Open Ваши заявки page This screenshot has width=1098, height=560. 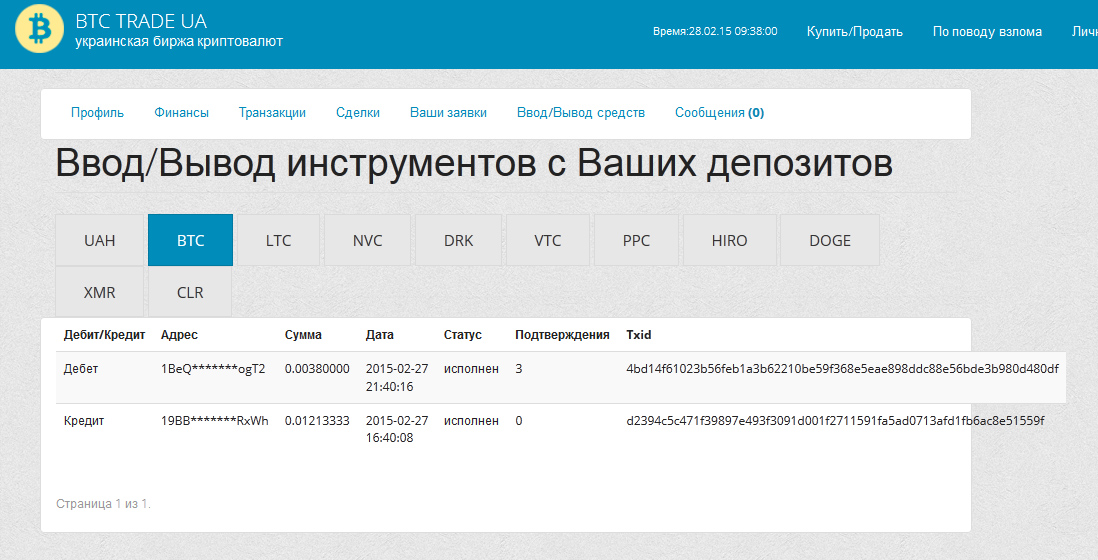click(448, 113)
